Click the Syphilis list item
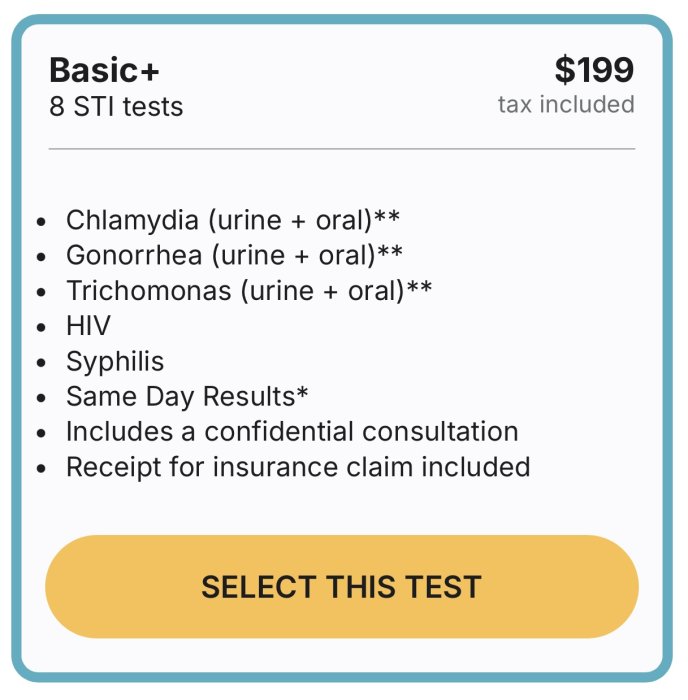The width and height of the screenshot is (688, 700). (115, 361)
